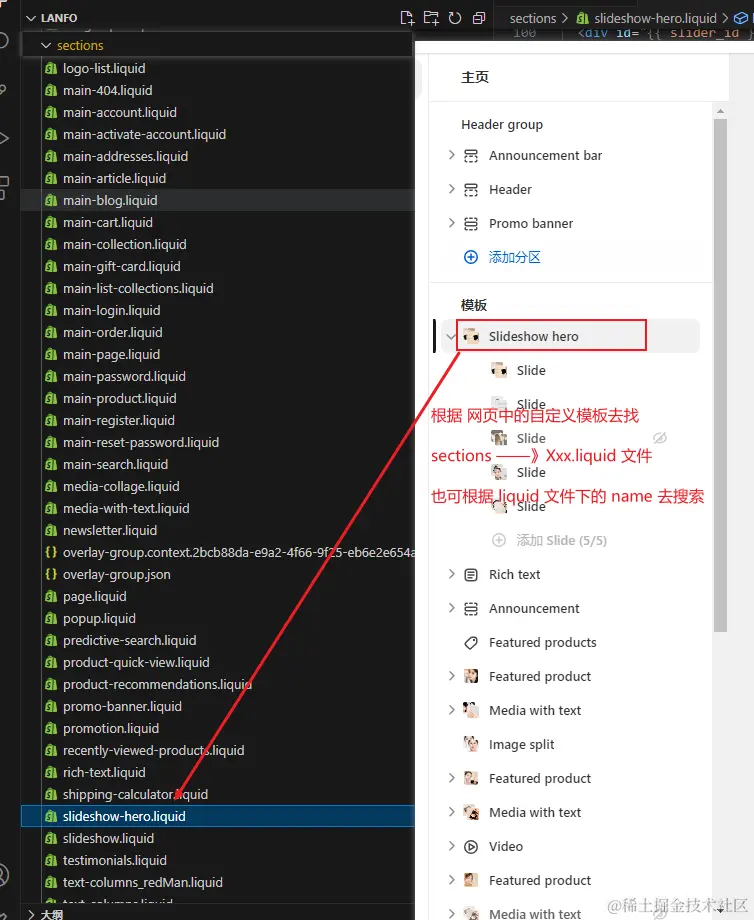The width and height of the screenshot is (754, 920).
Task: Click the Announcement bar section icon
Action: [x=471, y=155]
